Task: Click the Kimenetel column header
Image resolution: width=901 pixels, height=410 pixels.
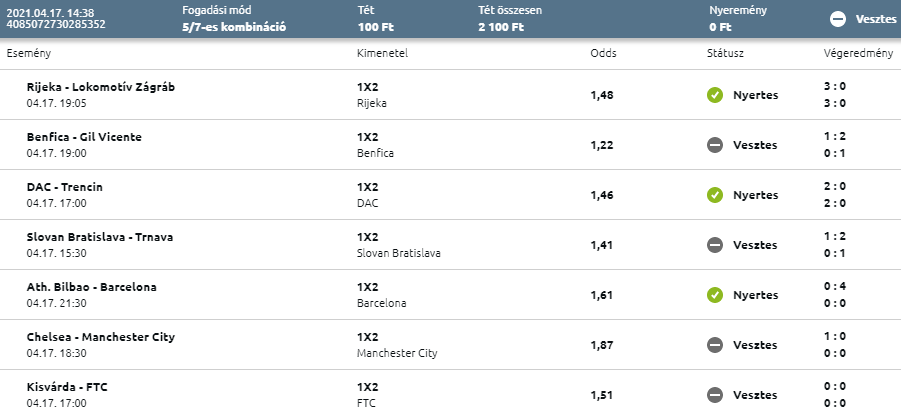Action: [x=382, y=52]
